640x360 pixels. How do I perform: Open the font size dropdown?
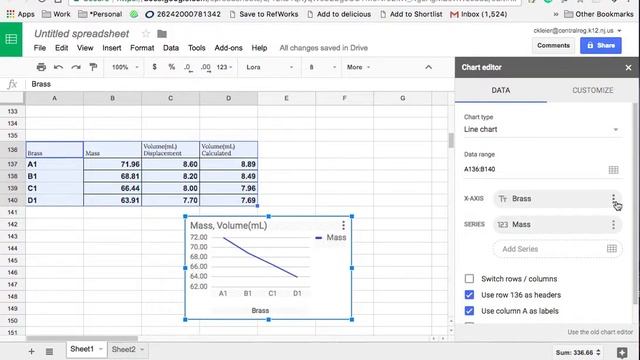click(x=322, y=67)
